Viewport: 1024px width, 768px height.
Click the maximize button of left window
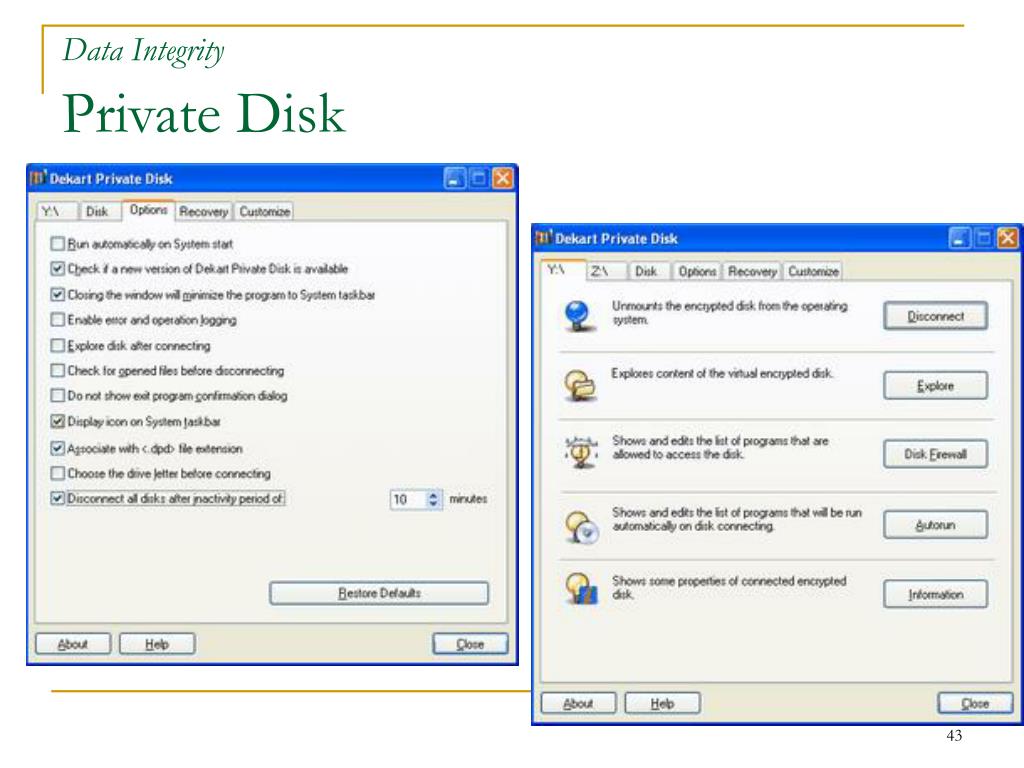coord(479,178)
